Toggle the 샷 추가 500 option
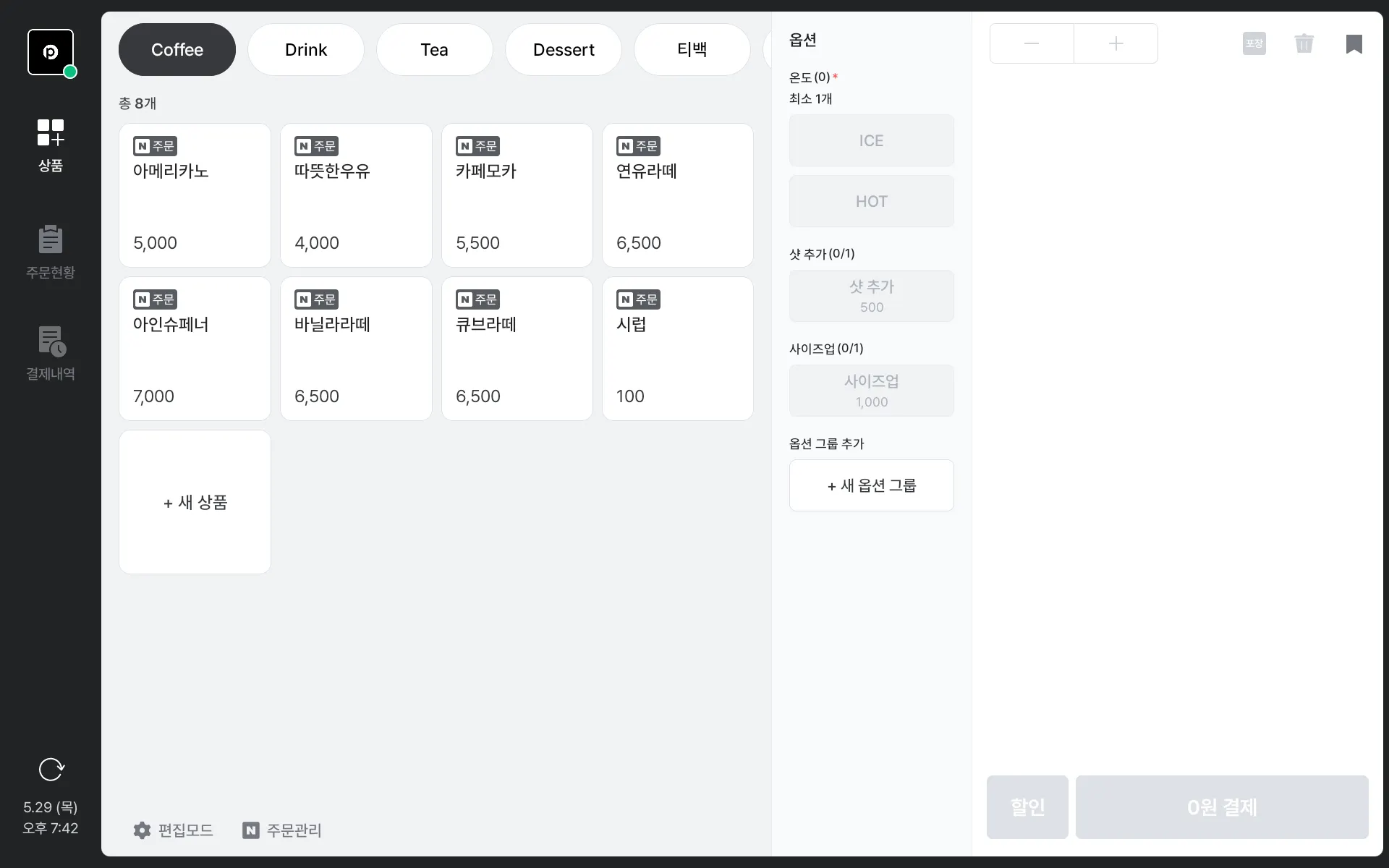 [871, 296]
